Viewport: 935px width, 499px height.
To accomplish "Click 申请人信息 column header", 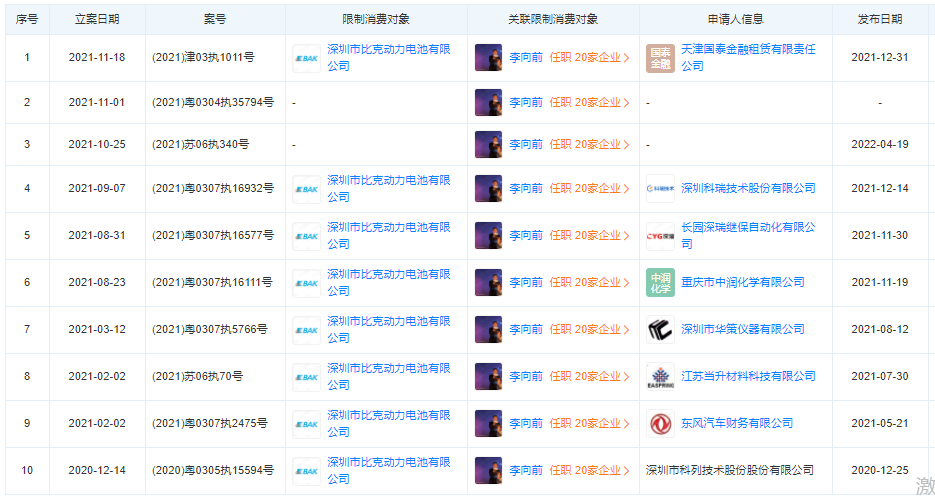I will tap(736, 19).
